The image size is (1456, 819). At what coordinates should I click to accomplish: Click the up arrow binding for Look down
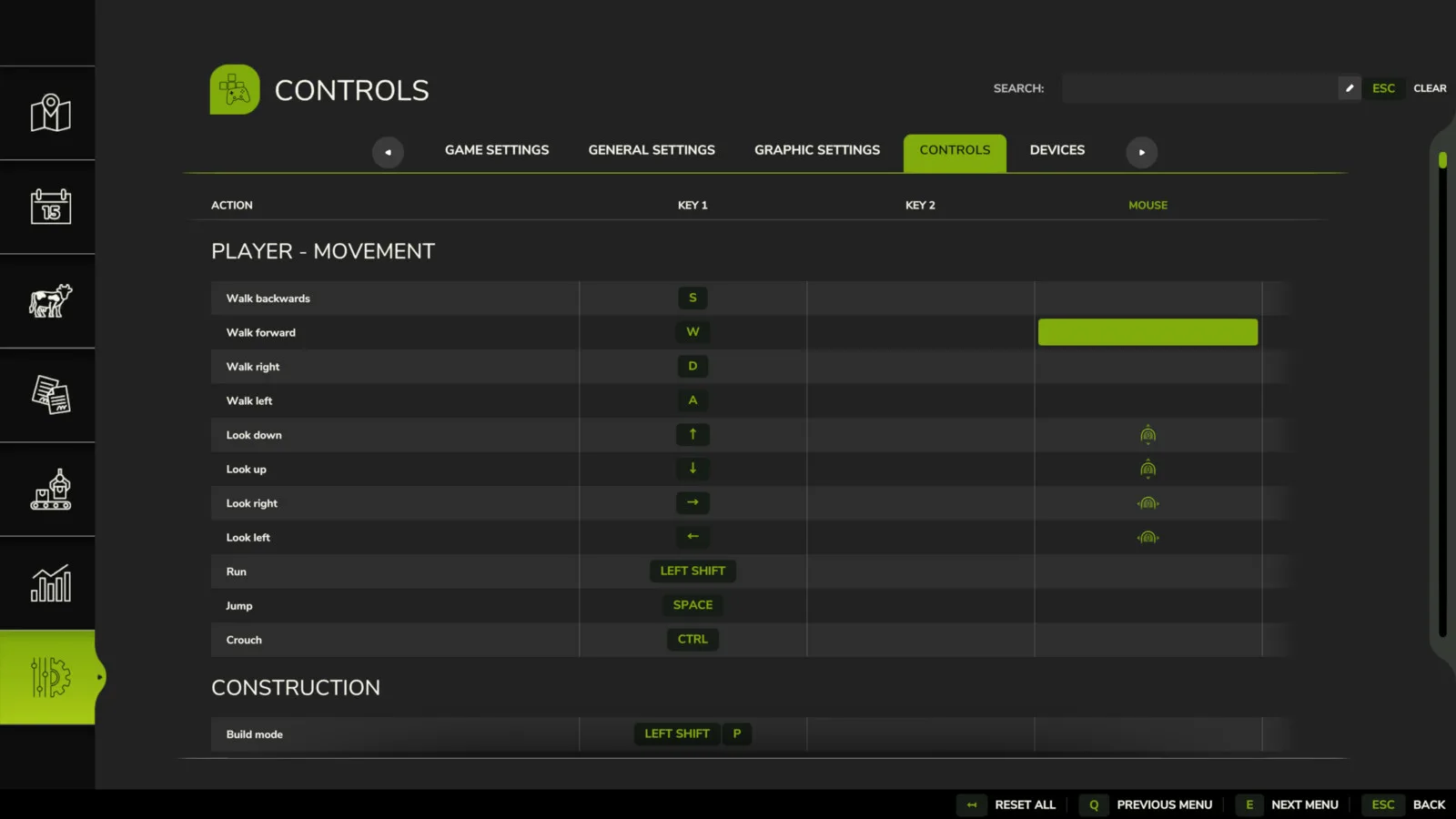(x=693, y=434)
